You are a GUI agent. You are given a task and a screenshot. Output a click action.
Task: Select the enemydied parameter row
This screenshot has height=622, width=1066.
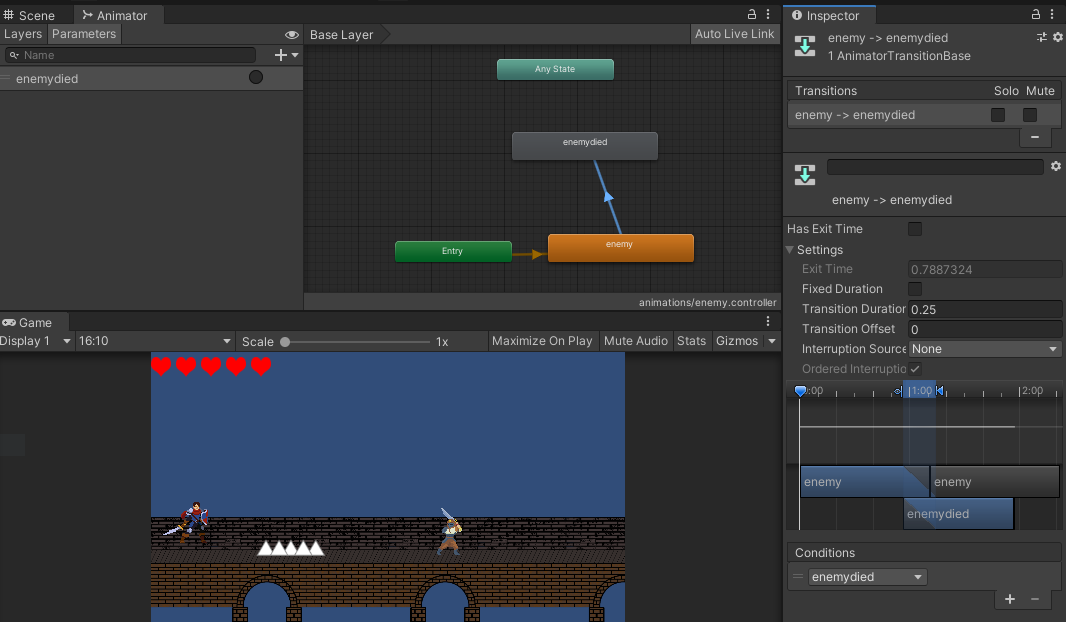151,78
